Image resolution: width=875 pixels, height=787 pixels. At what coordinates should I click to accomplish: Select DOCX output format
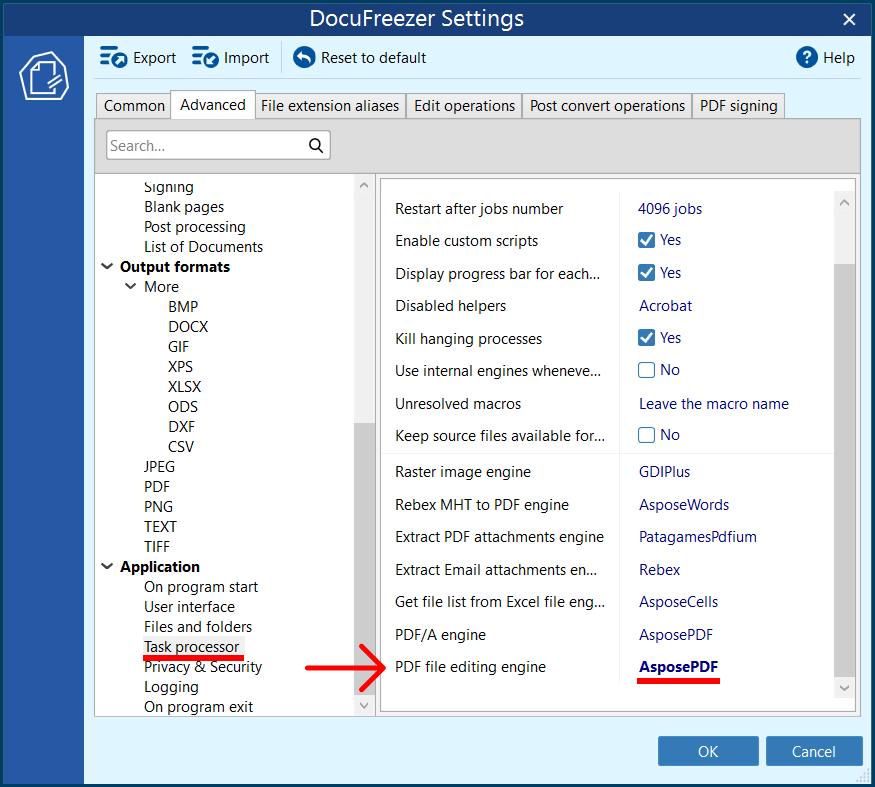click(188, 327)
